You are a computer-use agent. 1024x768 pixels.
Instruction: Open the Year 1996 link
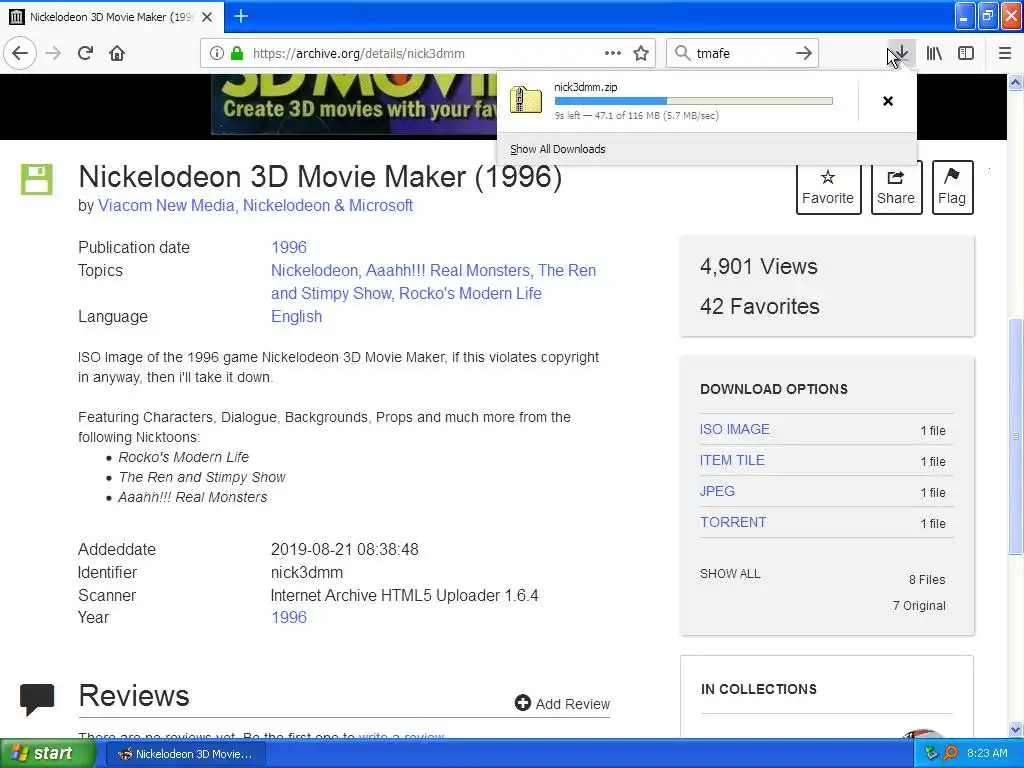point(289,617)
